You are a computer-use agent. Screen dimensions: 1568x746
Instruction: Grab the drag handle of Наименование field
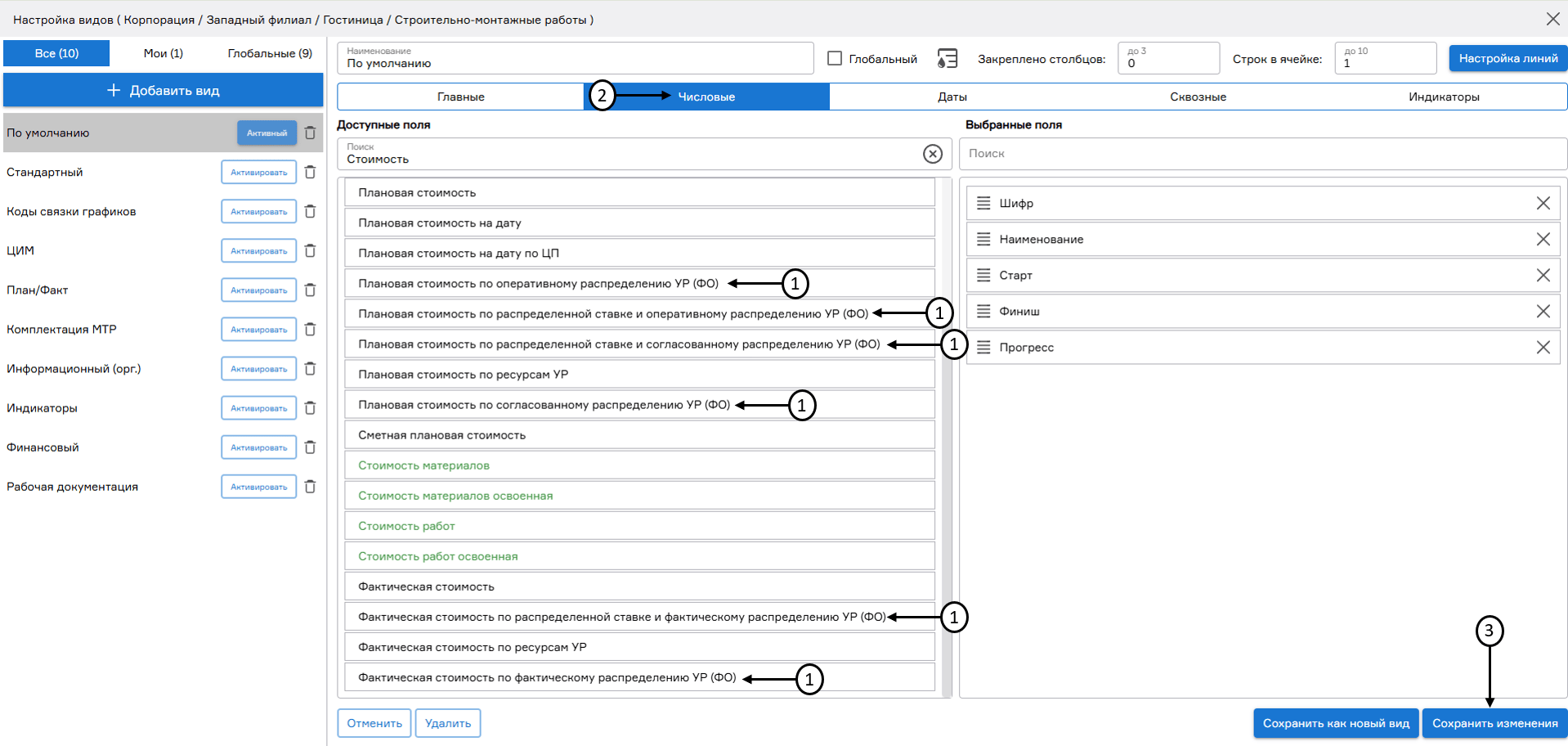click(x=983, y=240)
